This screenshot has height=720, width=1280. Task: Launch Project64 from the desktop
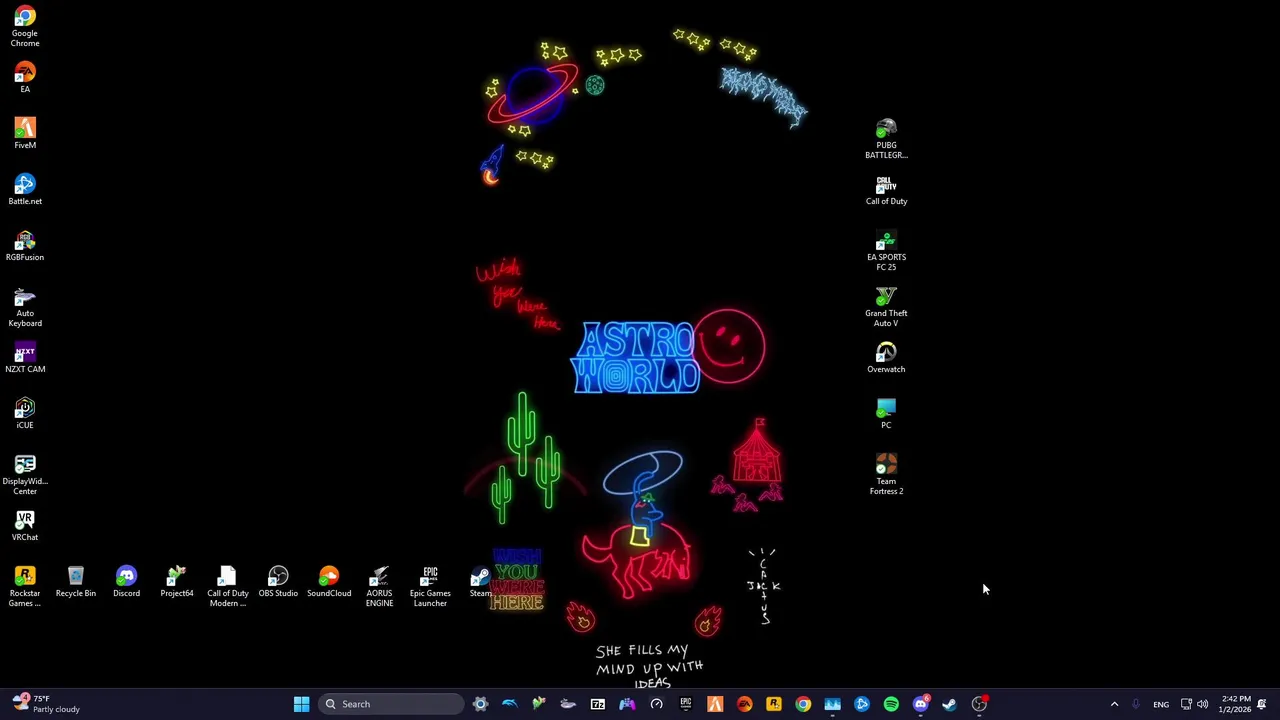(177, 582)
